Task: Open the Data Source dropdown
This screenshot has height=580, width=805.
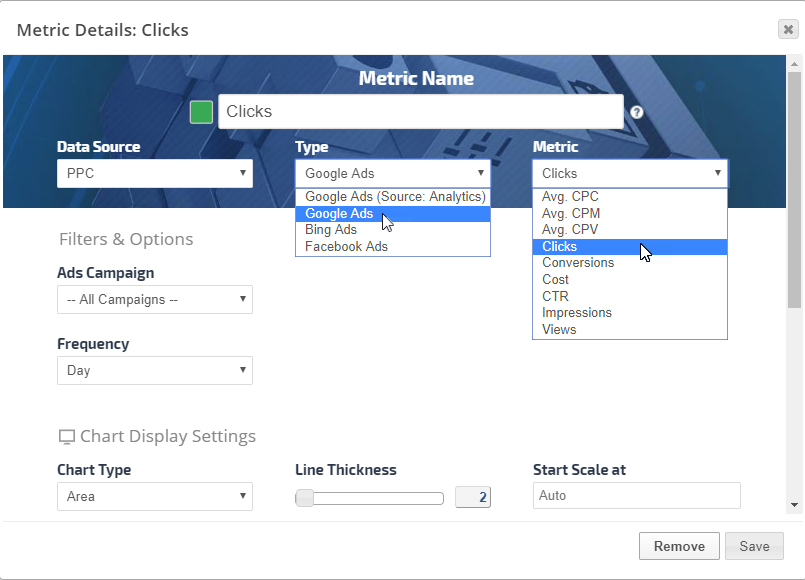Action: pos(155,173)
